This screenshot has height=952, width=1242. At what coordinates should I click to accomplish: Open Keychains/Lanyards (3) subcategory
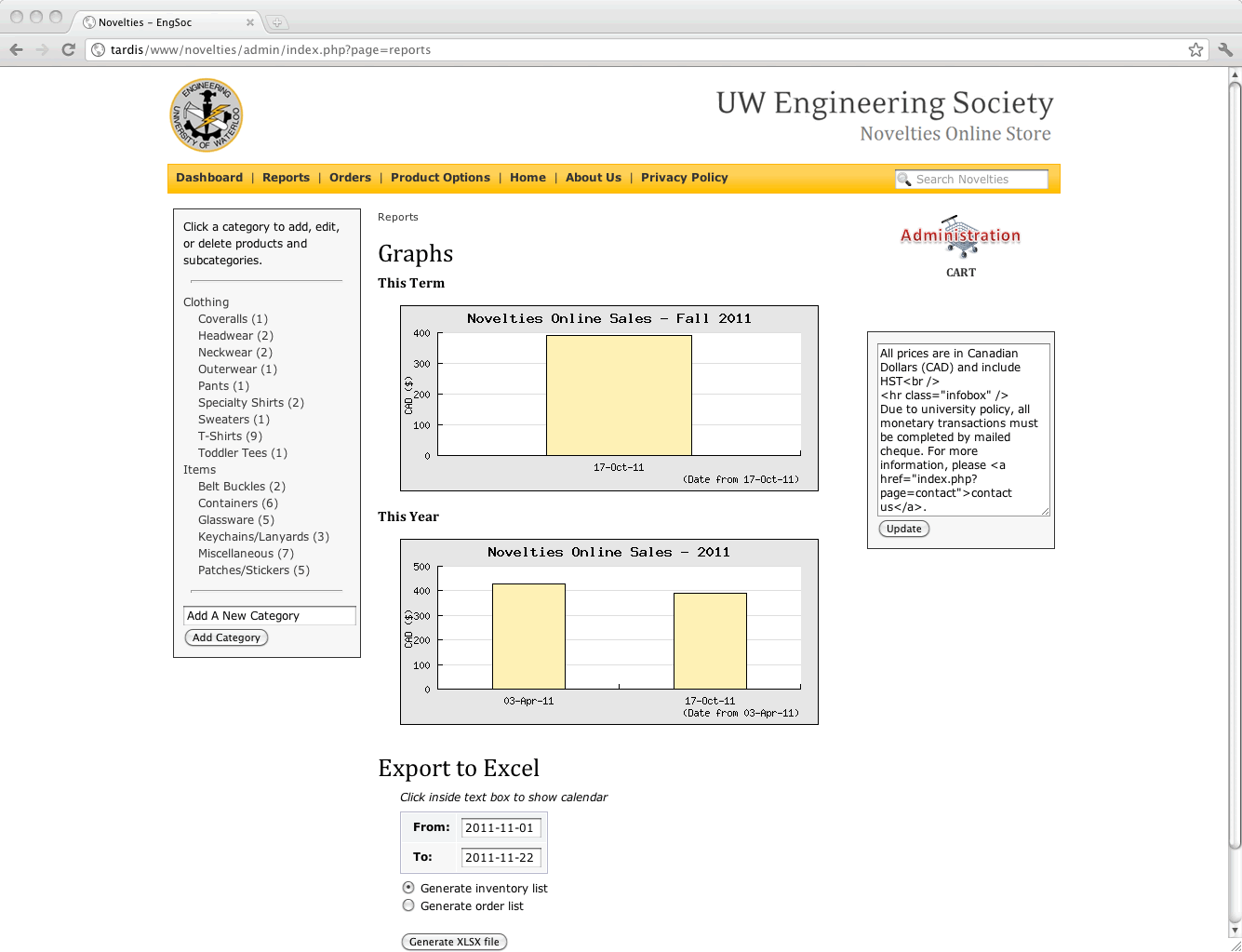[x=263, y=537]
